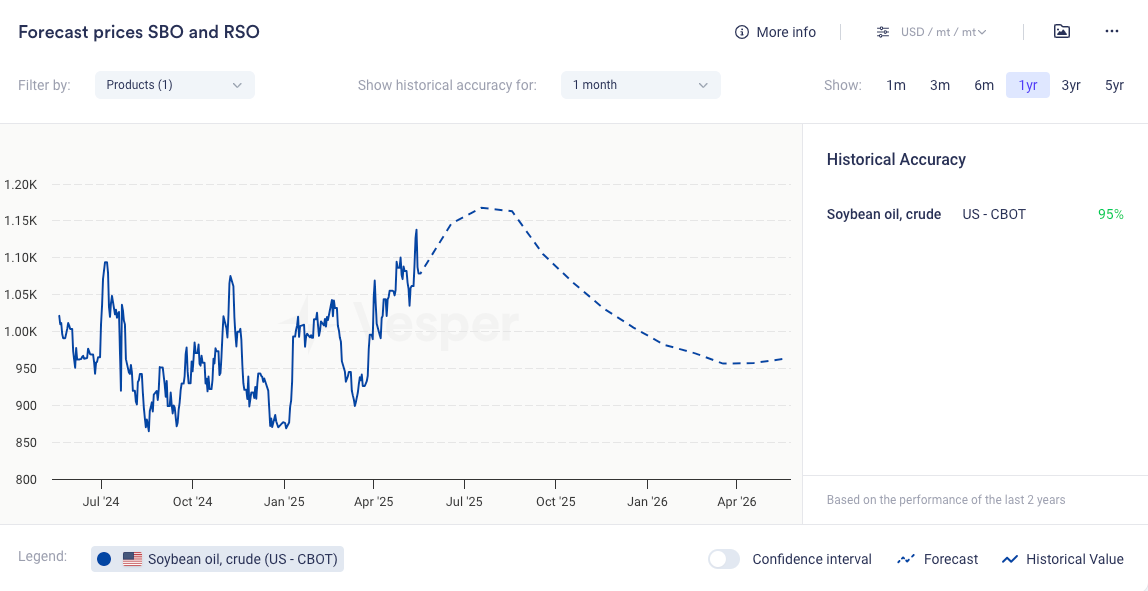Click the 95% accuracy value
The height and width of the screenshot is (591, 1148).
click(1110, 214)
